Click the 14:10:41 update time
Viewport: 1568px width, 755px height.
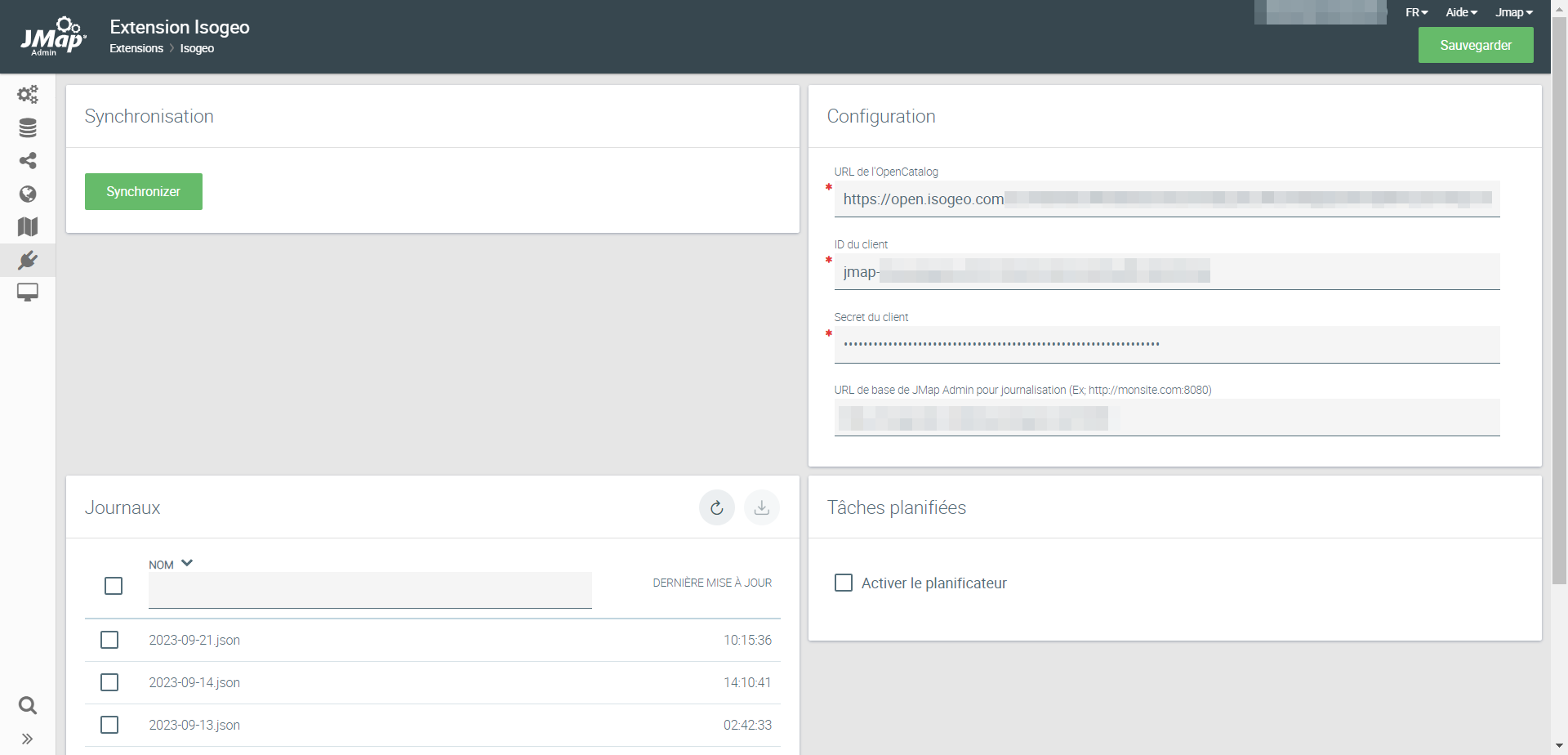(747, 682)
